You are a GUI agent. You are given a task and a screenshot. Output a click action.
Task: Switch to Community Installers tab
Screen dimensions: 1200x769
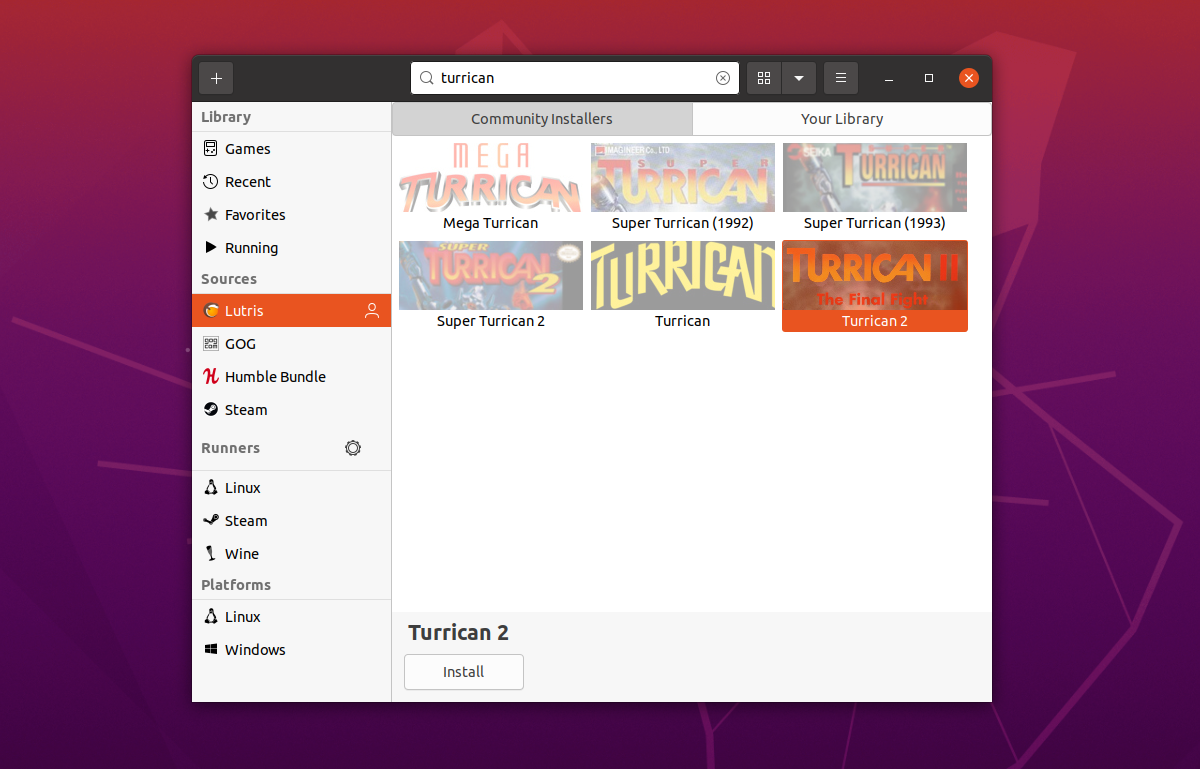[542, 119]
